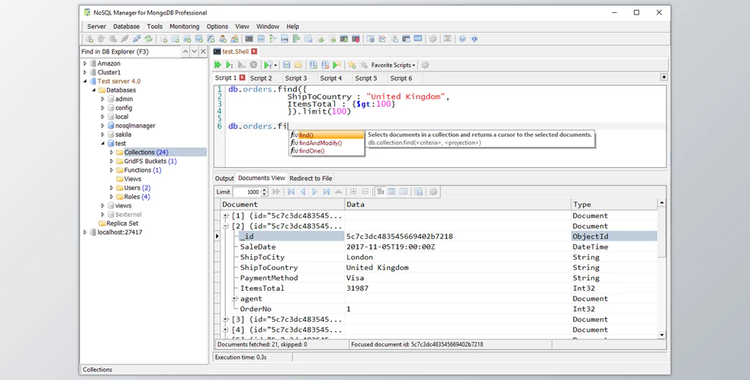The image size is (750, 380).
Task: Collapse all documents with the minus-box icon
Action: click(x=365, y=191)
